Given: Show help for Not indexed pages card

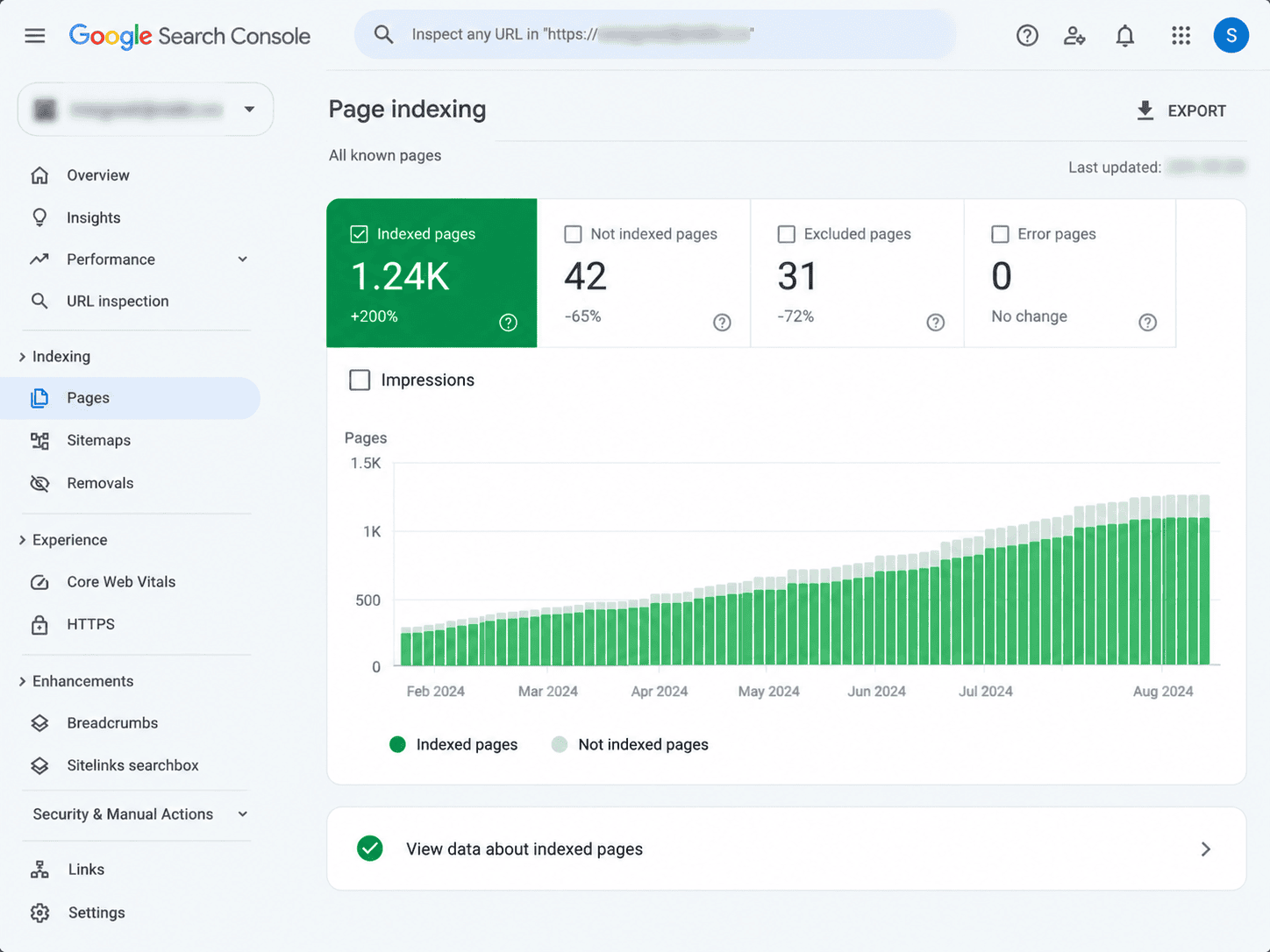Looking at the screenshot, I should click(x=722, y=323).
